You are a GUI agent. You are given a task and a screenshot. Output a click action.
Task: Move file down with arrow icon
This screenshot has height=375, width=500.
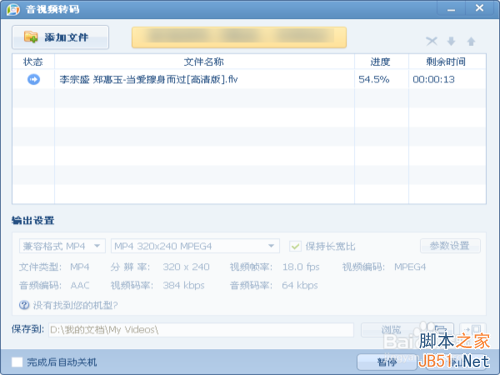(x=451, y=41)
